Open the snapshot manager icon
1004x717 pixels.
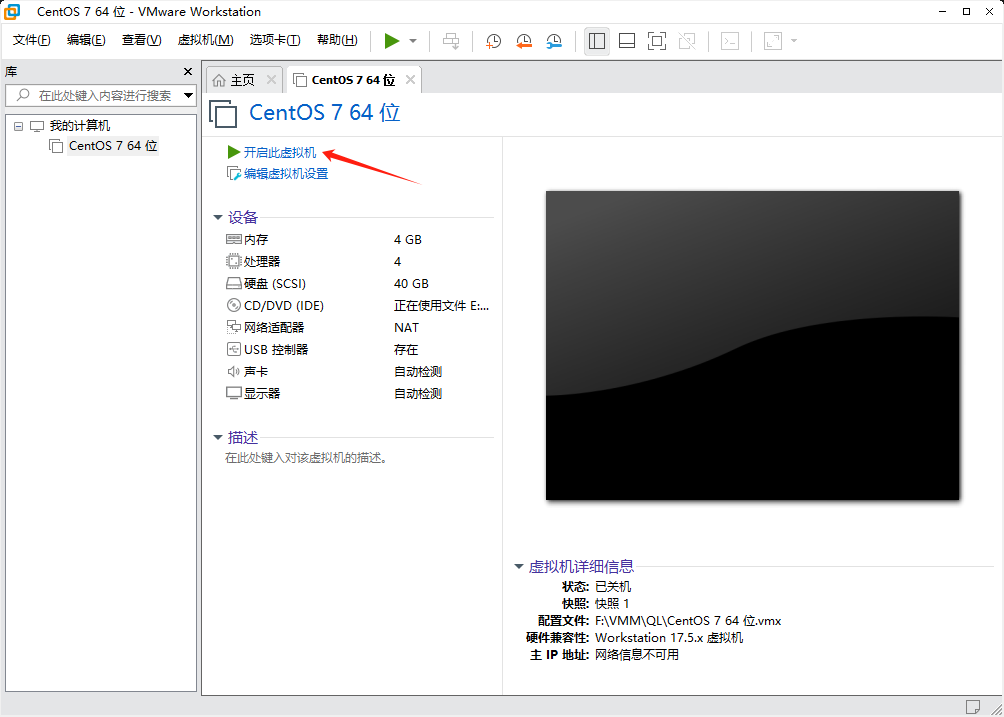tap(554, 41)
